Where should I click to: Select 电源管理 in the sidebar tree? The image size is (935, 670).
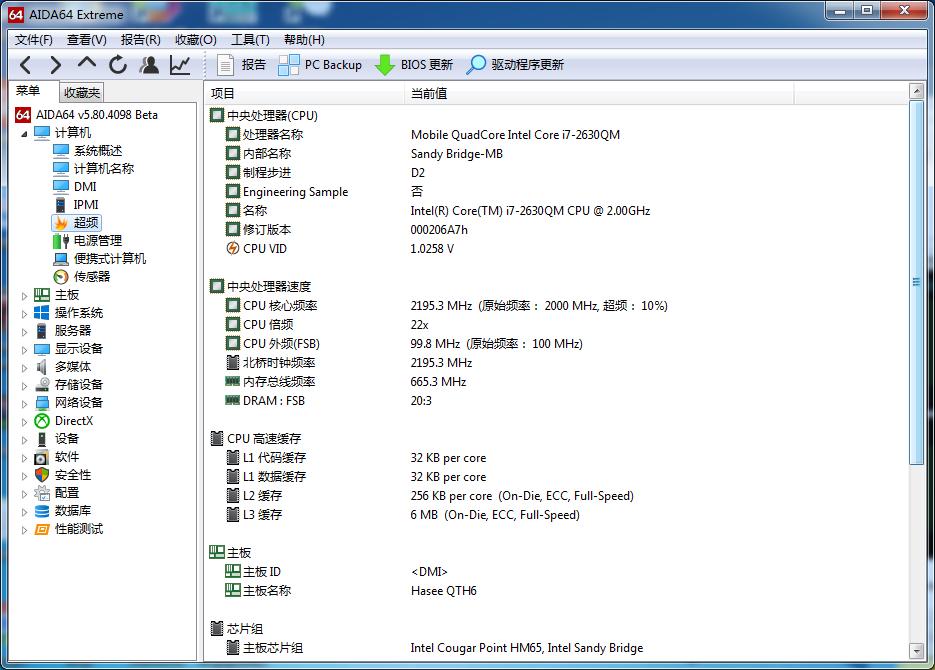pyautogui.click(x=98, y=241)
